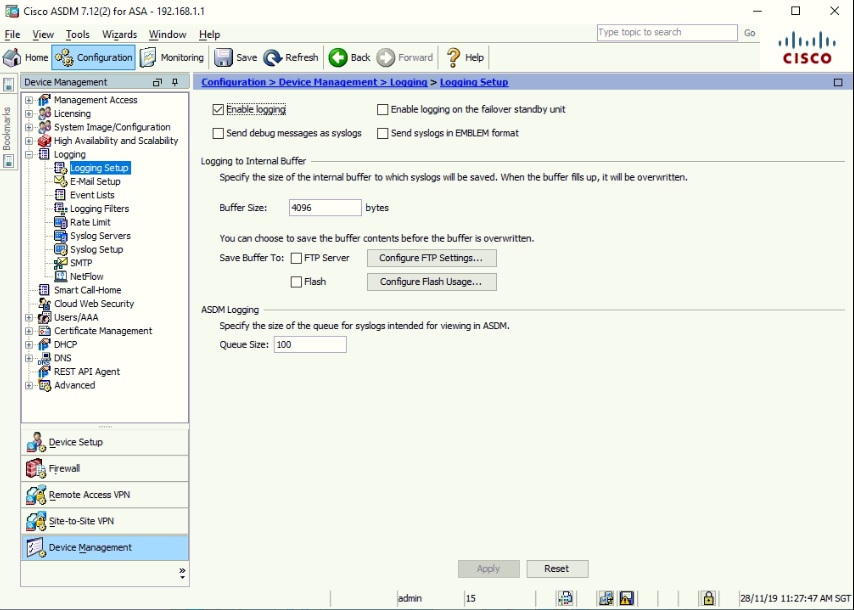Select the Event Lists icon
The image size is (854, 610).
tap(60, 195)
